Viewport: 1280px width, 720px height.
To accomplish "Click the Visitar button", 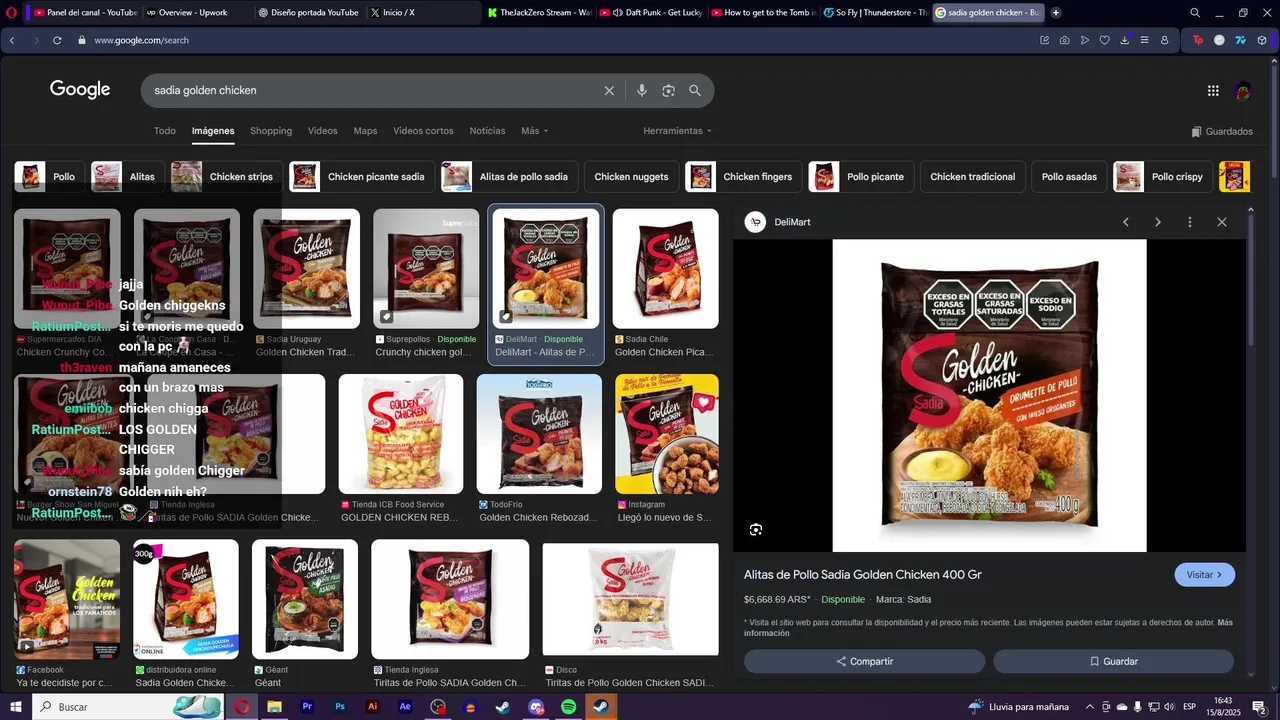I will [x=1204, y=575].
